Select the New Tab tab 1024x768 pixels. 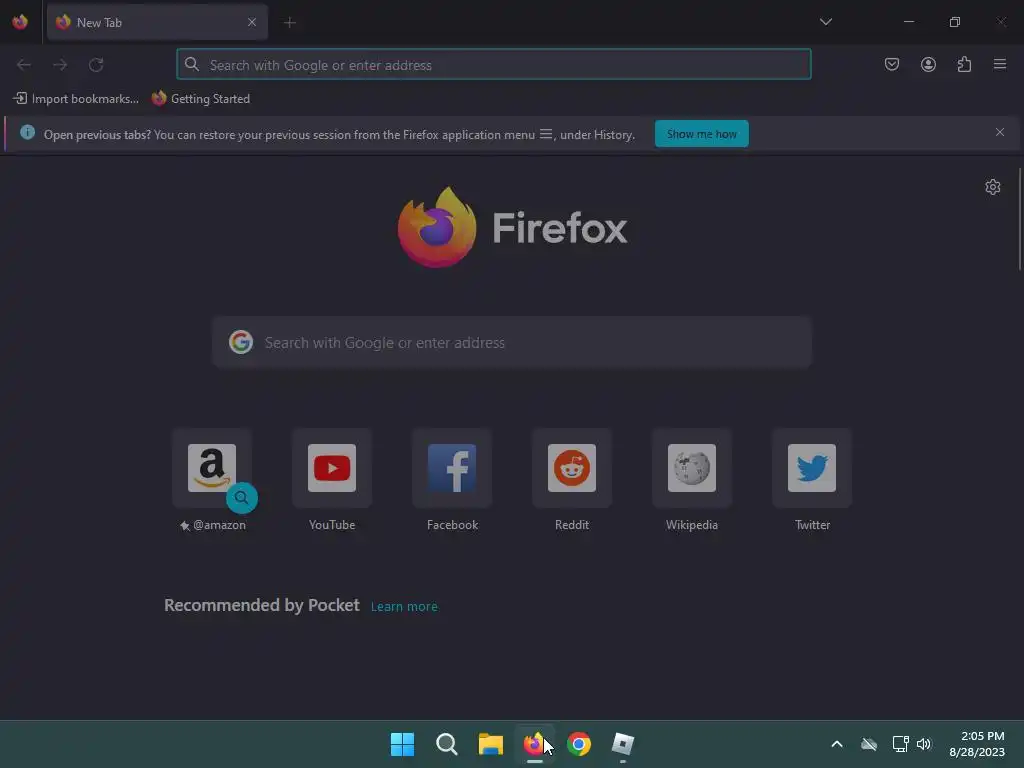pos(157,22)
